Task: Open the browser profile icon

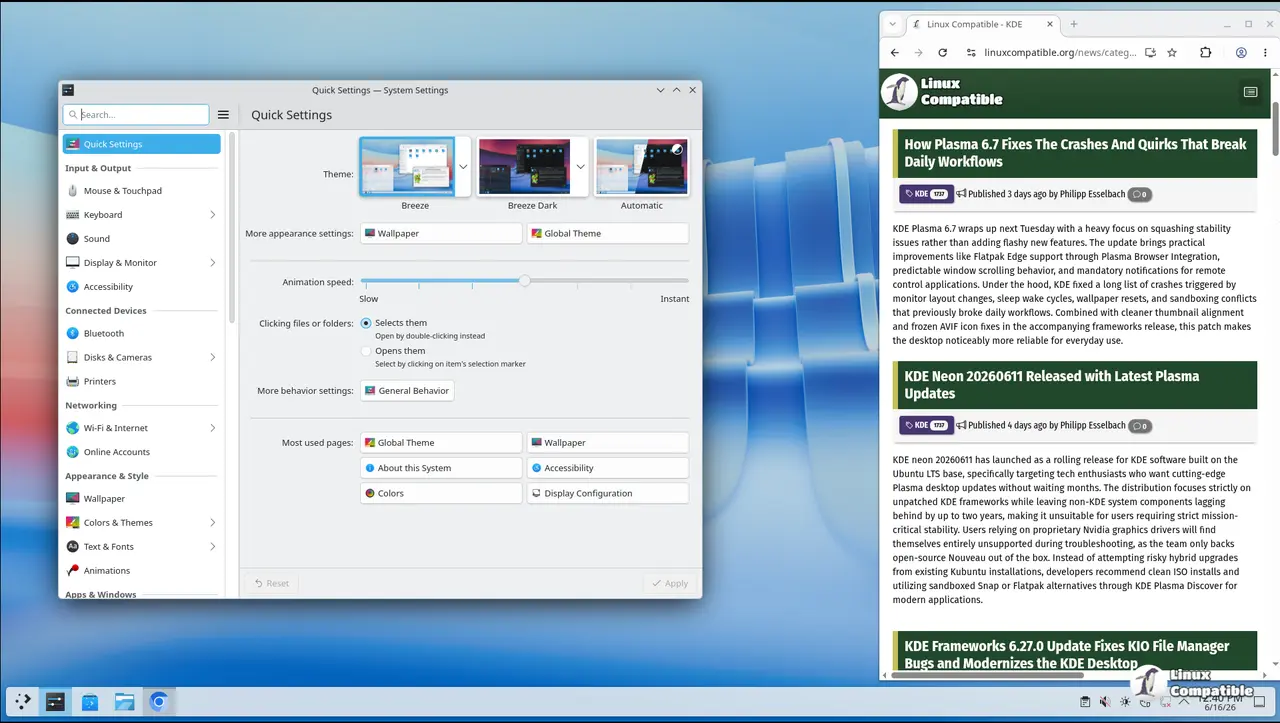Action: [x=1241, y=53]
